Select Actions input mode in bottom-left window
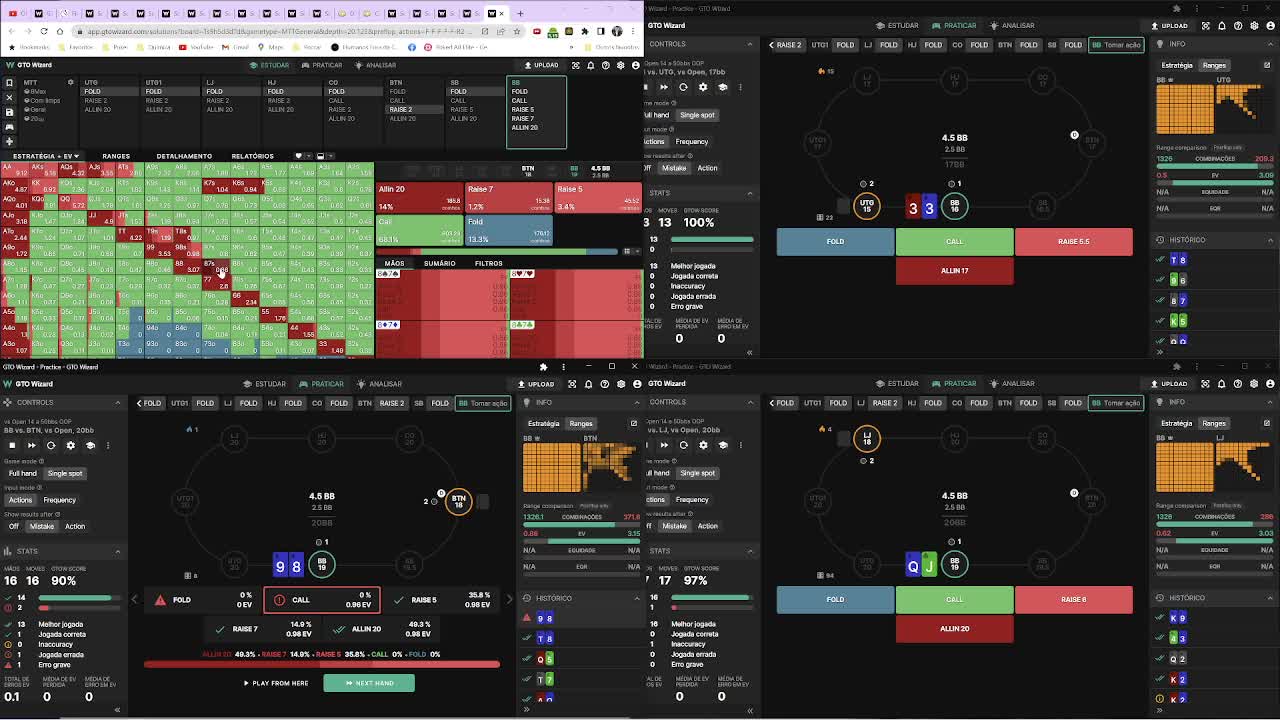 20,500
